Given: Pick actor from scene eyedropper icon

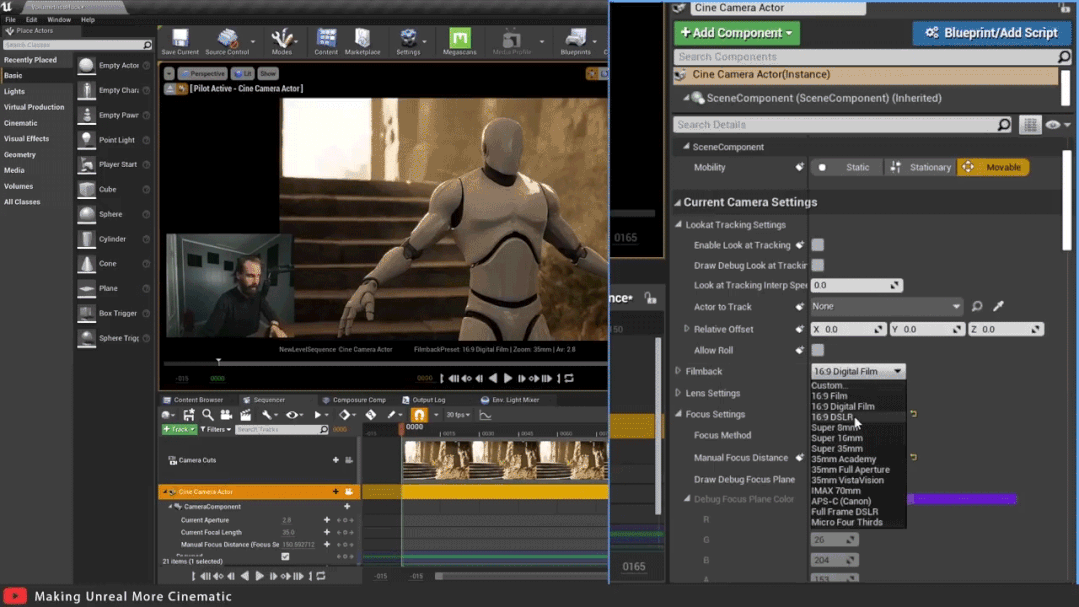Looking at the screenshot, I should pyautogui.click(x=998, y=306).
